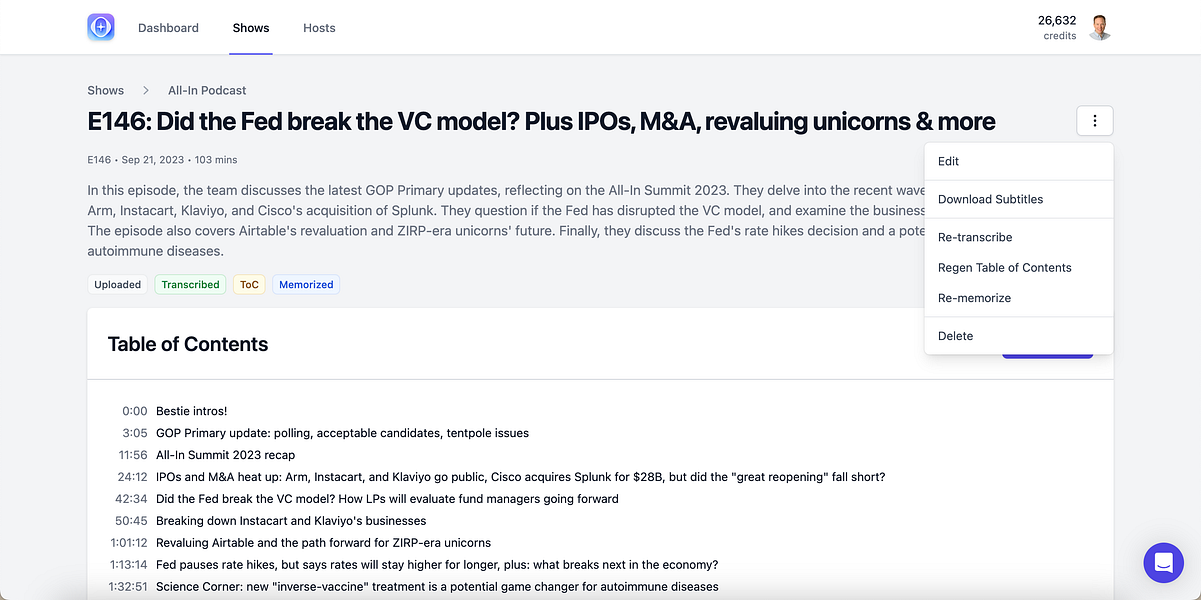This screenshot has width=1201, height=600.
Task: Open the Shows tab
Action: pyautogui.click(x=251, y=28)
